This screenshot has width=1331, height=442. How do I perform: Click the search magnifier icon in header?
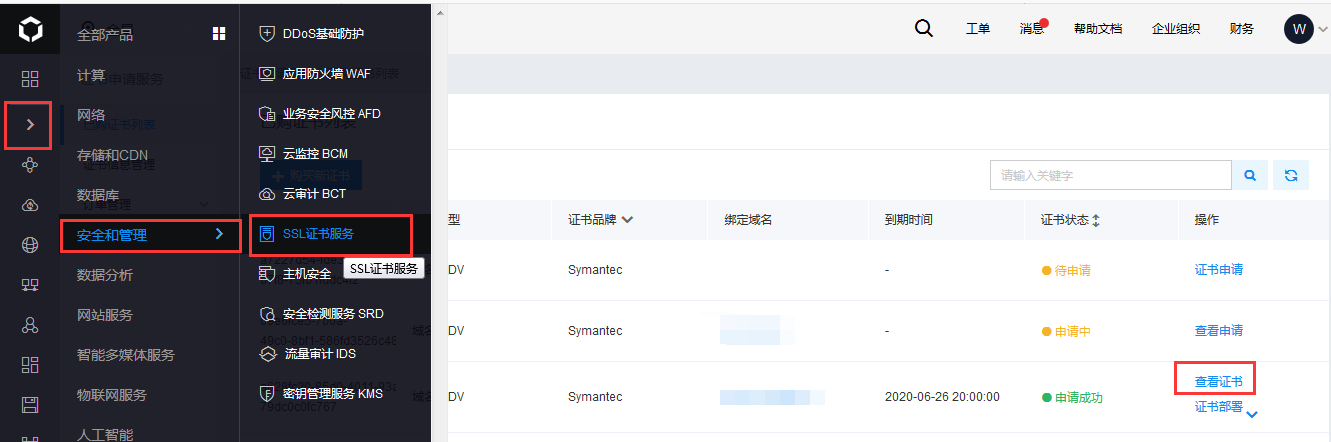tap(924, 28)
